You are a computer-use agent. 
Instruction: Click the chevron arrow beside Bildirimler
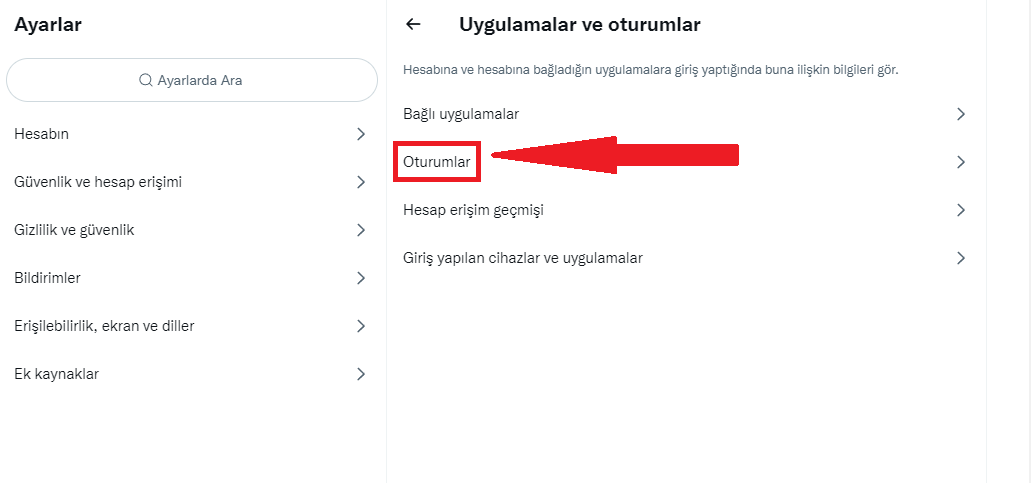point(361,278)
